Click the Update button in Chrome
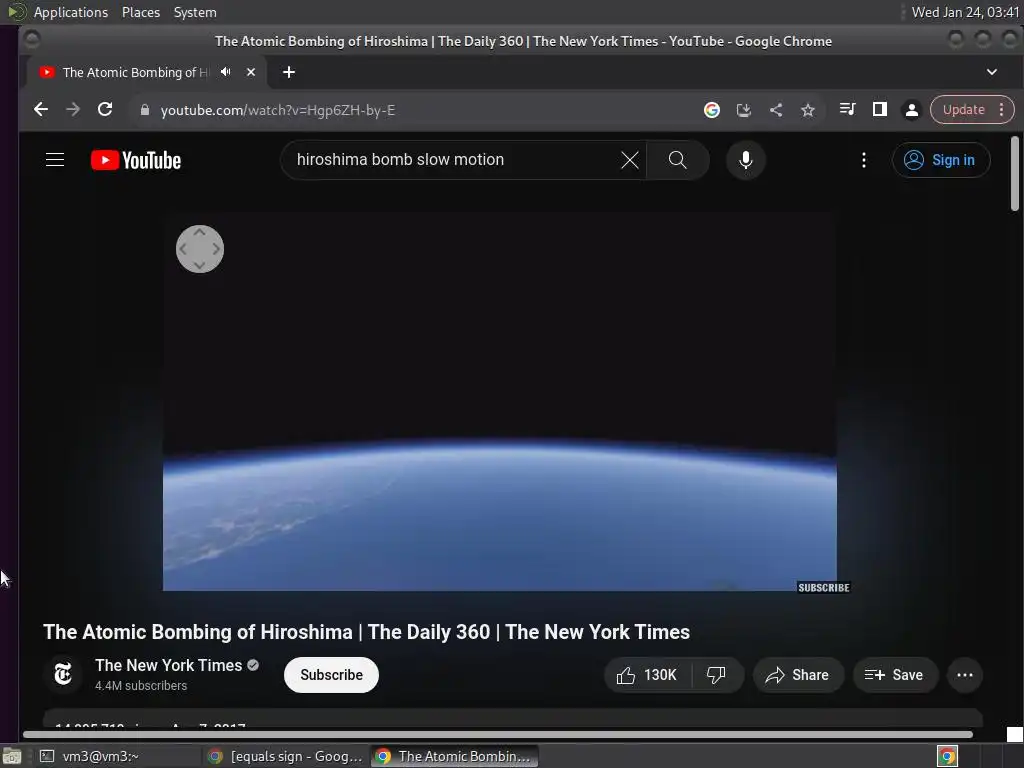Viewport: 1024px width, 768px height. [x=963, y=110]
